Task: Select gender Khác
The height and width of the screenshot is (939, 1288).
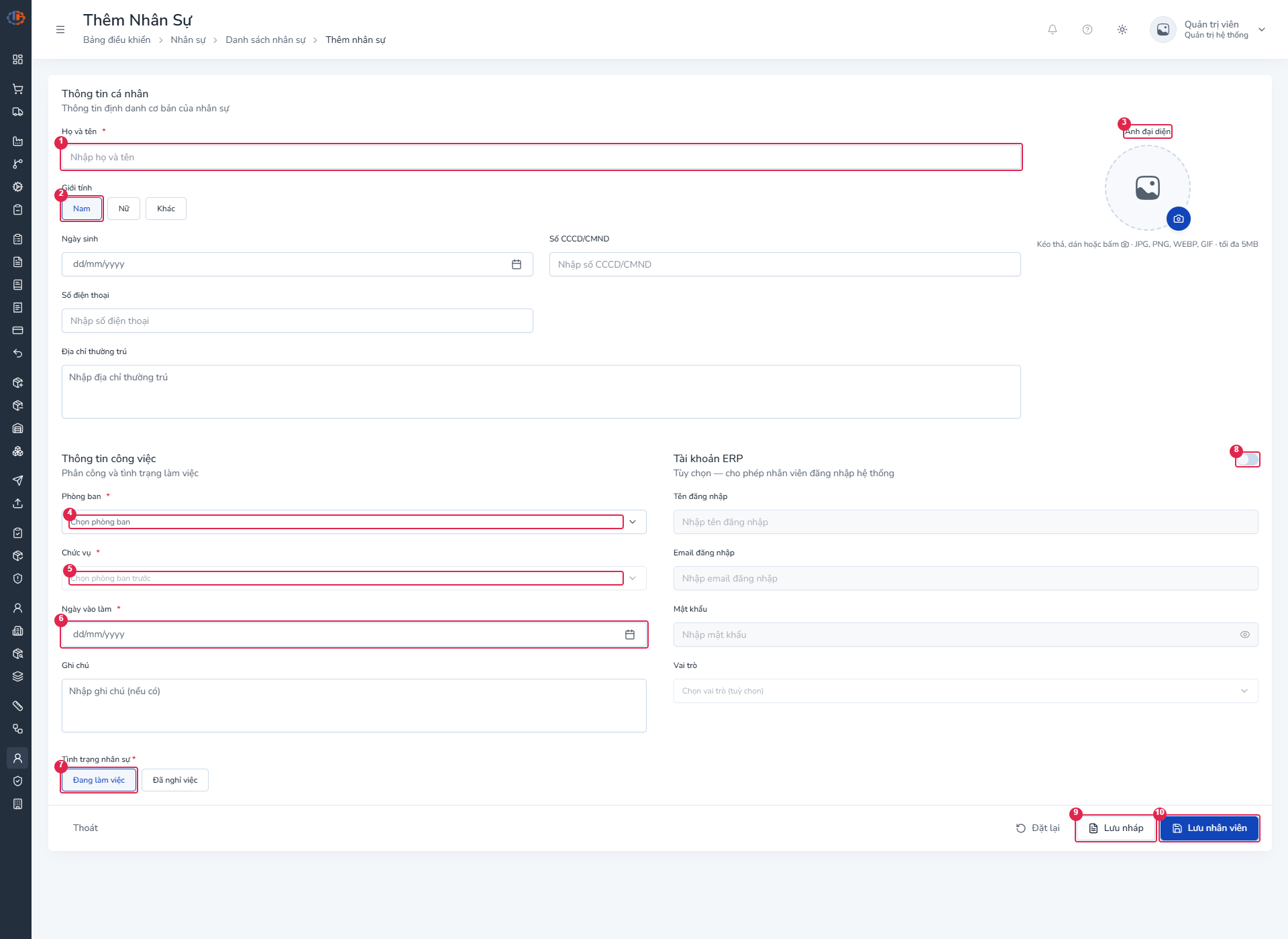Action: pyautogui.click(x=166, y=209)
